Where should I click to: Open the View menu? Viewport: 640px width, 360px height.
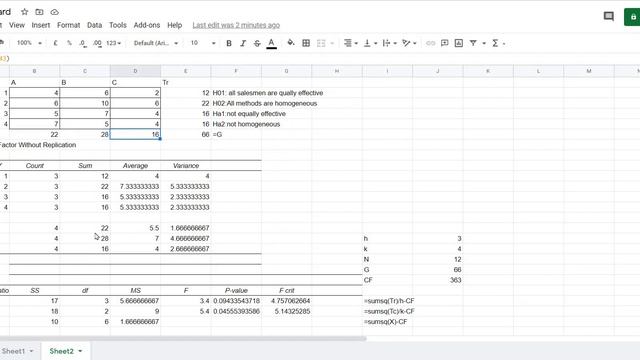click(17, 25)
